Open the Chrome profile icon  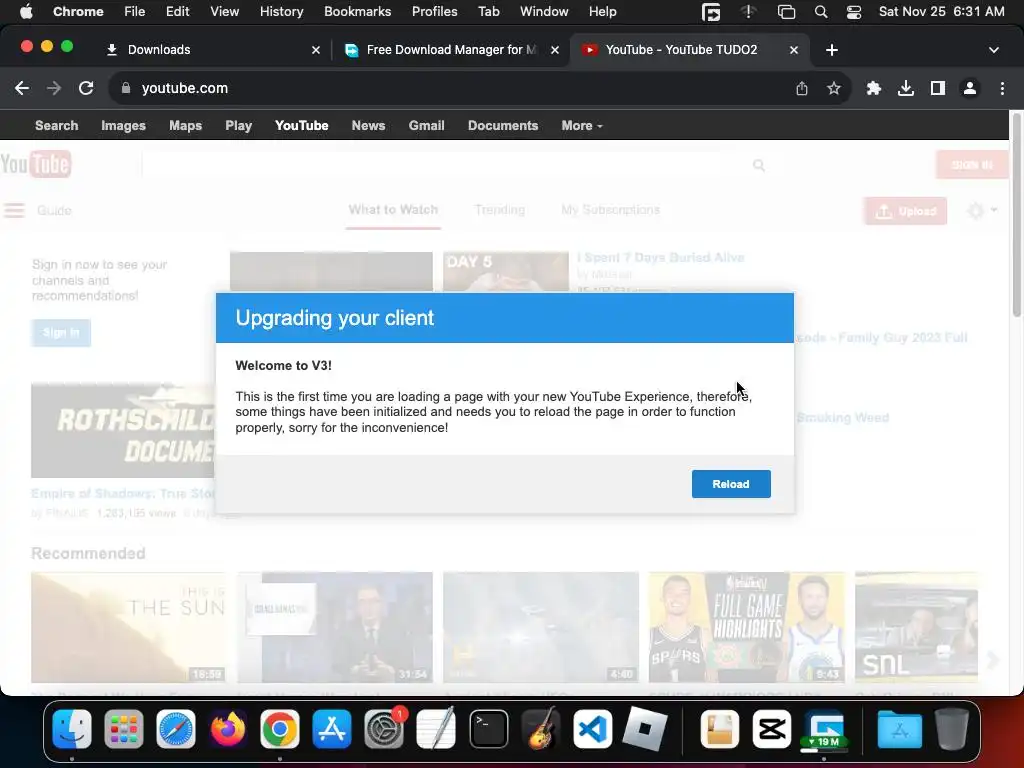click(970, 88)
